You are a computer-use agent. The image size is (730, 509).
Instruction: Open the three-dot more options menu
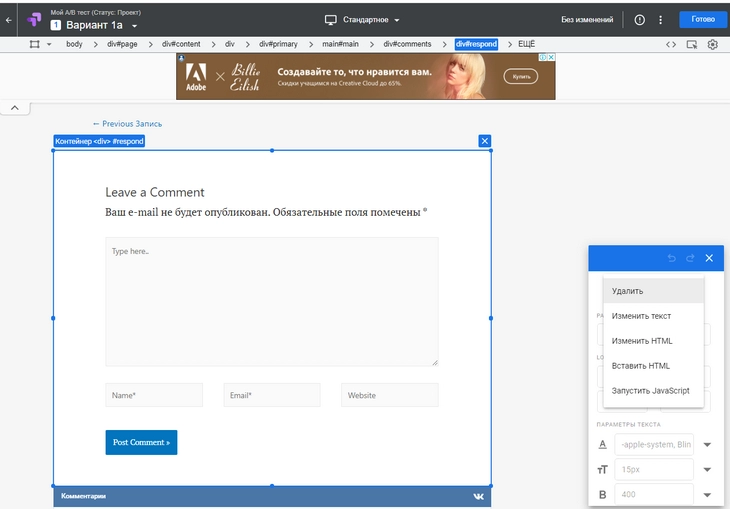click(x=660, y=20)
